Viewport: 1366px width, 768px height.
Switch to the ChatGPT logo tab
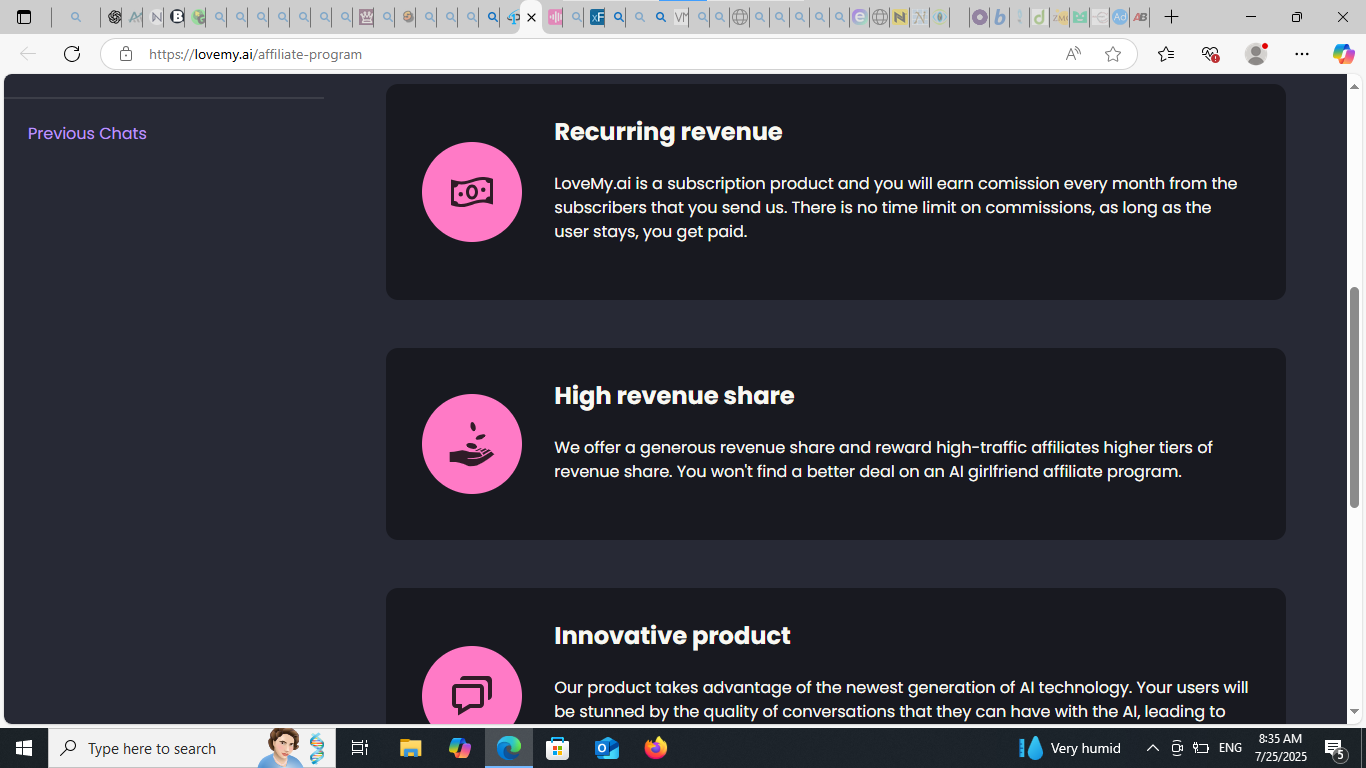pyautogui.click(x=115, y=17)
